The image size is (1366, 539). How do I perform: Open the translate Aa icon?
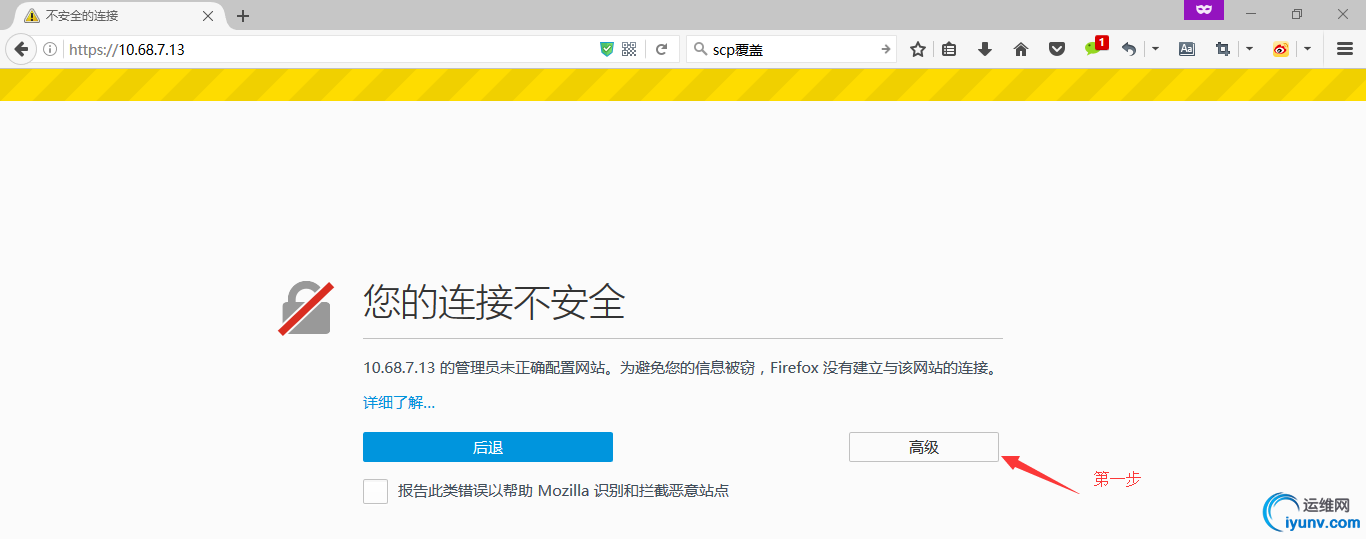click(1187, 49)
